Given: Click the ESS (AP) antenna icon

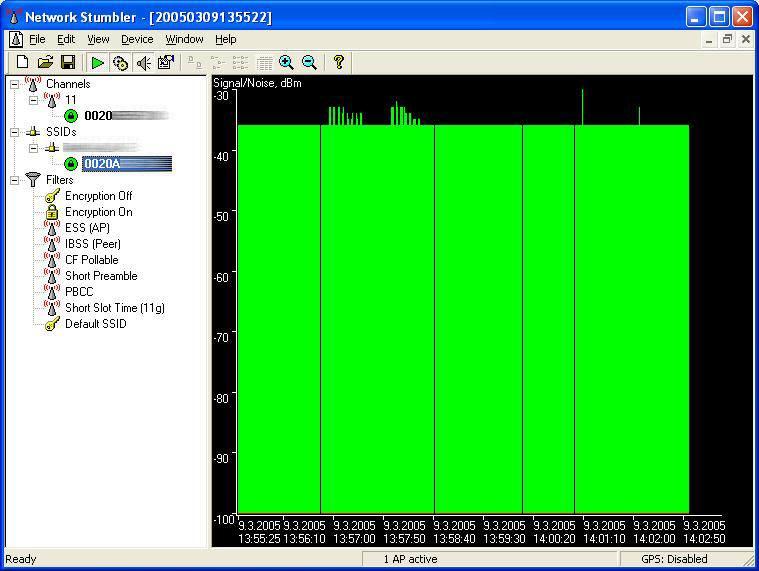Looking at the screenshot, I should tap(52, 227).
